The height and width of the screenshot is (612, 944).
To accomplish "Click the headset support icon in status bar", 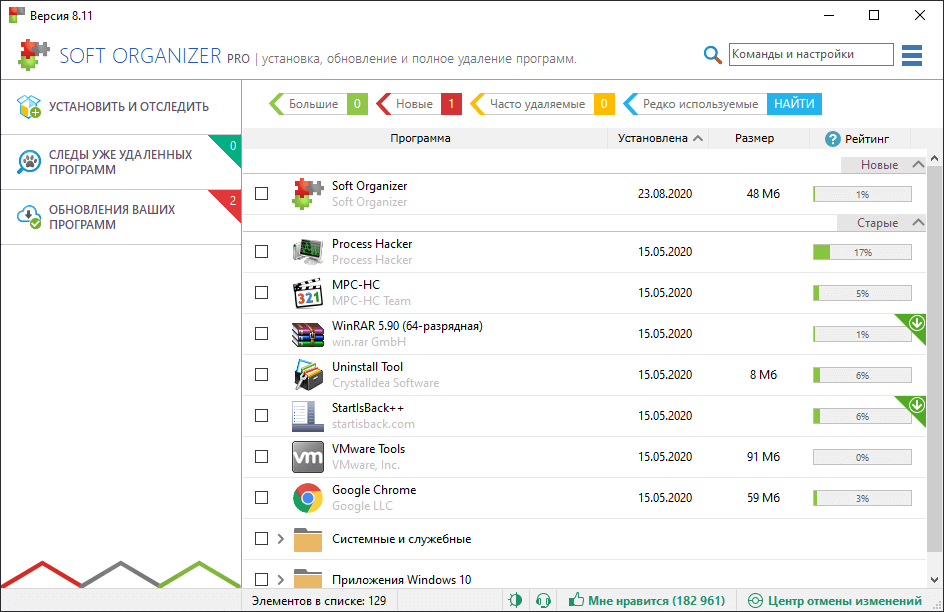I will click(544, 601).
